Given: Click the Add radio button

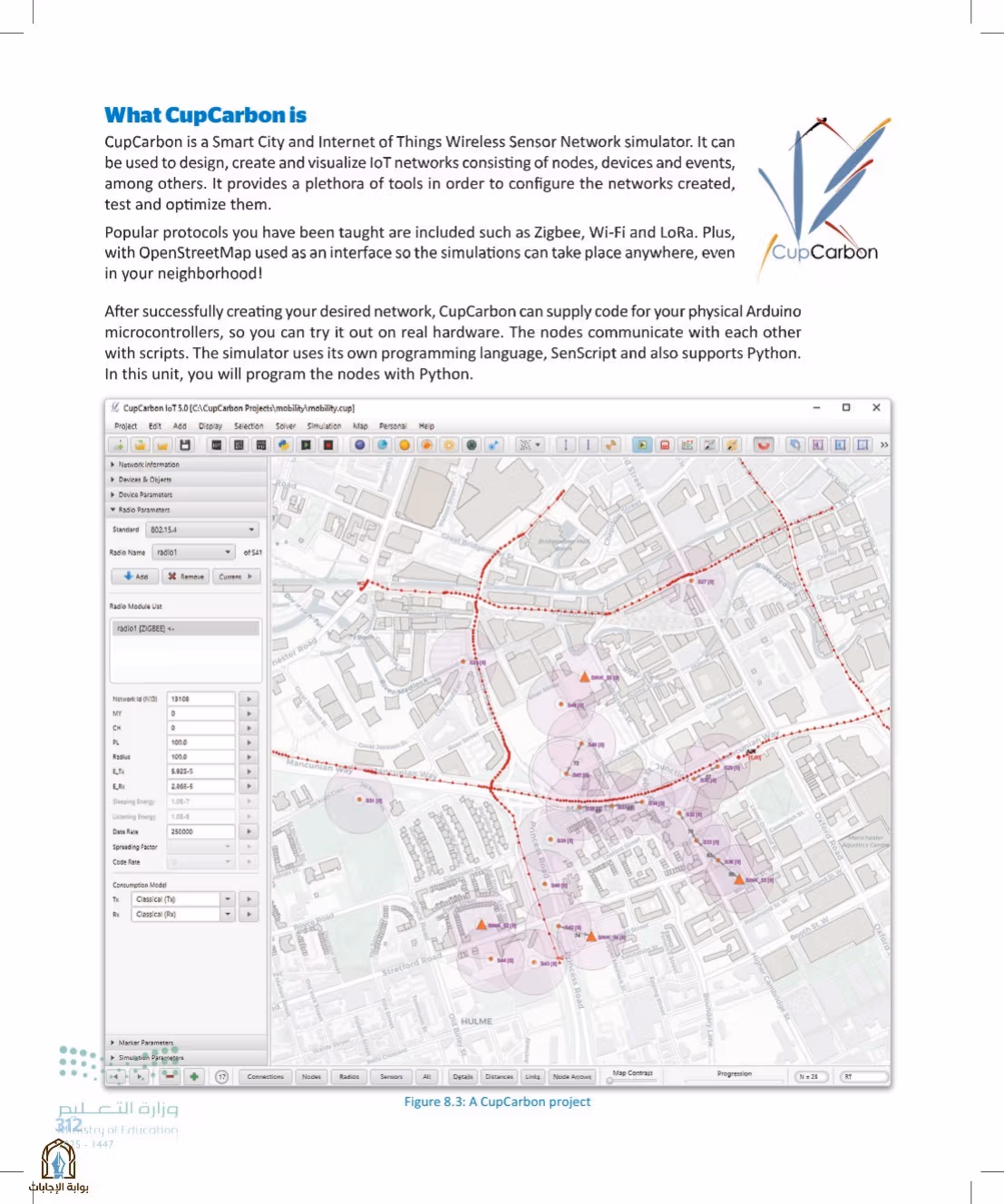Looking at the screenshot, I should click(x=135, y=577).
